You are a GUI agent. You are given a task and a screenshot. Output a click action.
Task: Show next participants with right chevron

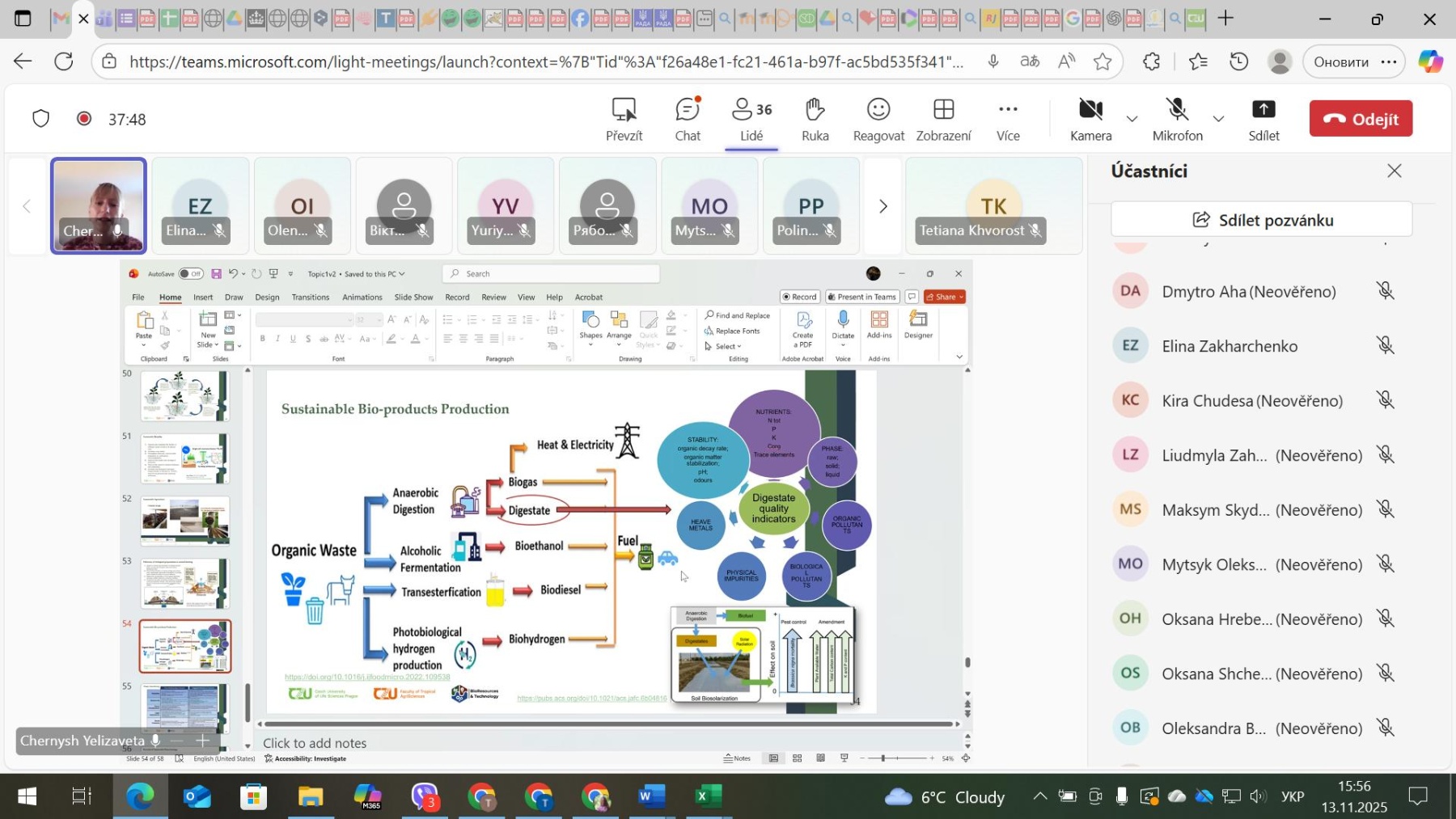(x=882, y=207)
